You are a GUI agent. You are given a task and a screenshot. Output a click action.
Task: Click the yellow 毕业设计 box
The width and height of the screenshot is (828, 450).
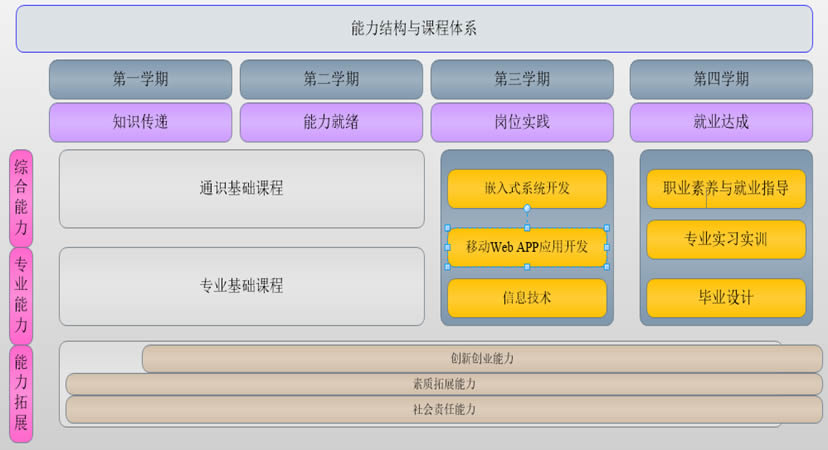726,298
